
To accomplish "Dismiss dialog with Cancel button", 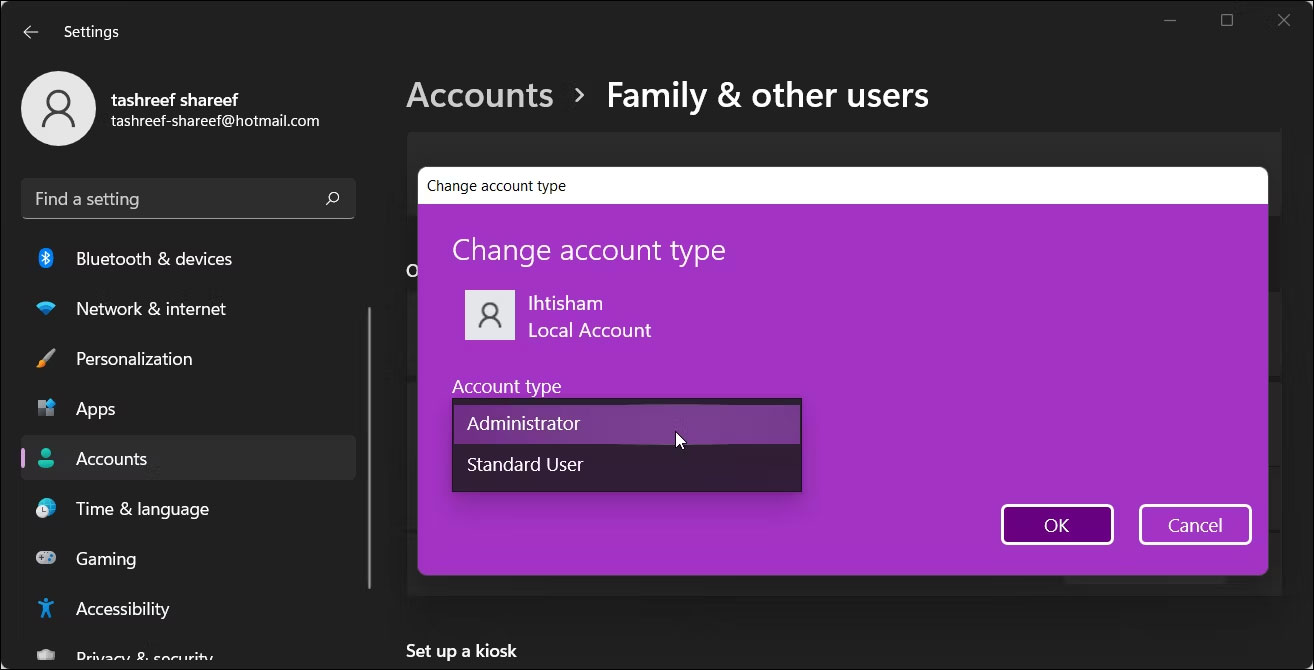I will coord(1195,525).
